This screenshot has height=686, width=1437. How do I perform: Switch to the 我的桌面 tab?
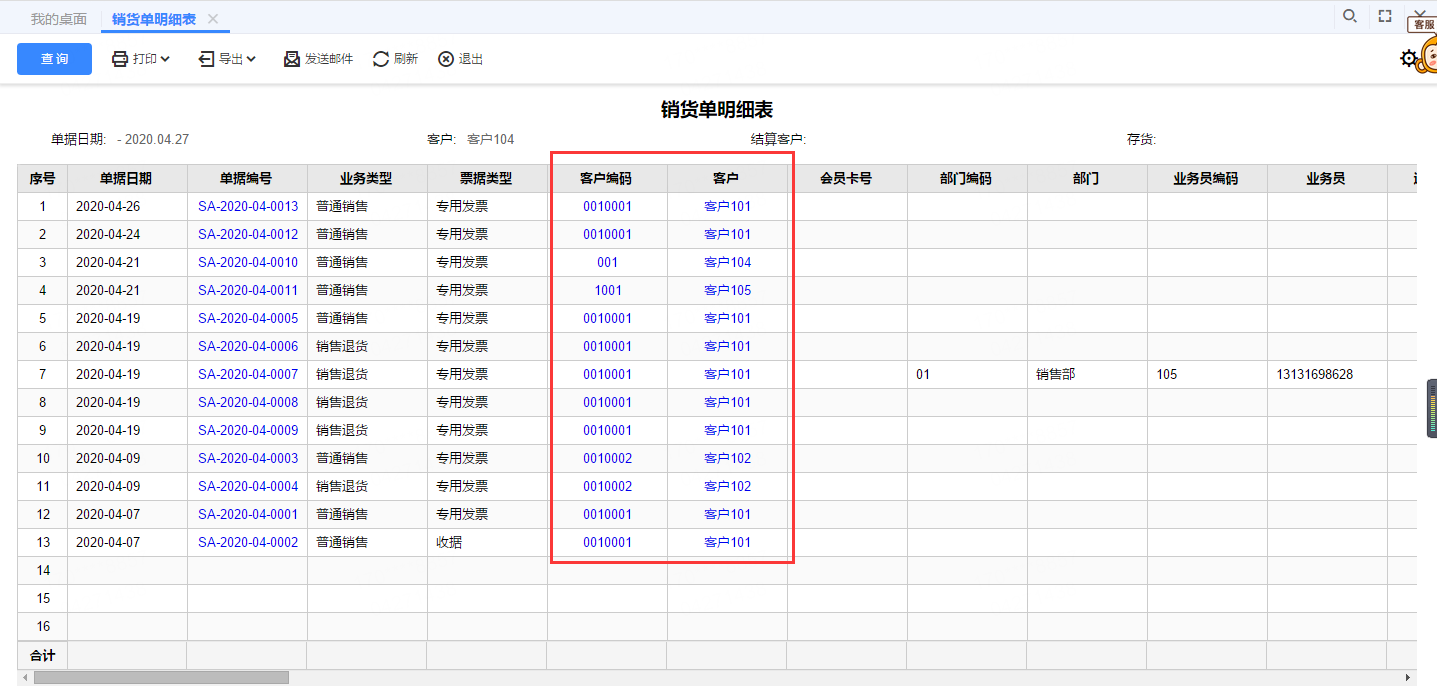[59, 19]
